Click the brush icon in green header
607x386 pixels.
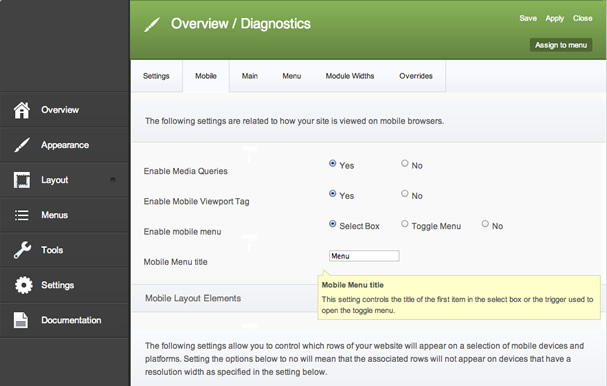152,25
